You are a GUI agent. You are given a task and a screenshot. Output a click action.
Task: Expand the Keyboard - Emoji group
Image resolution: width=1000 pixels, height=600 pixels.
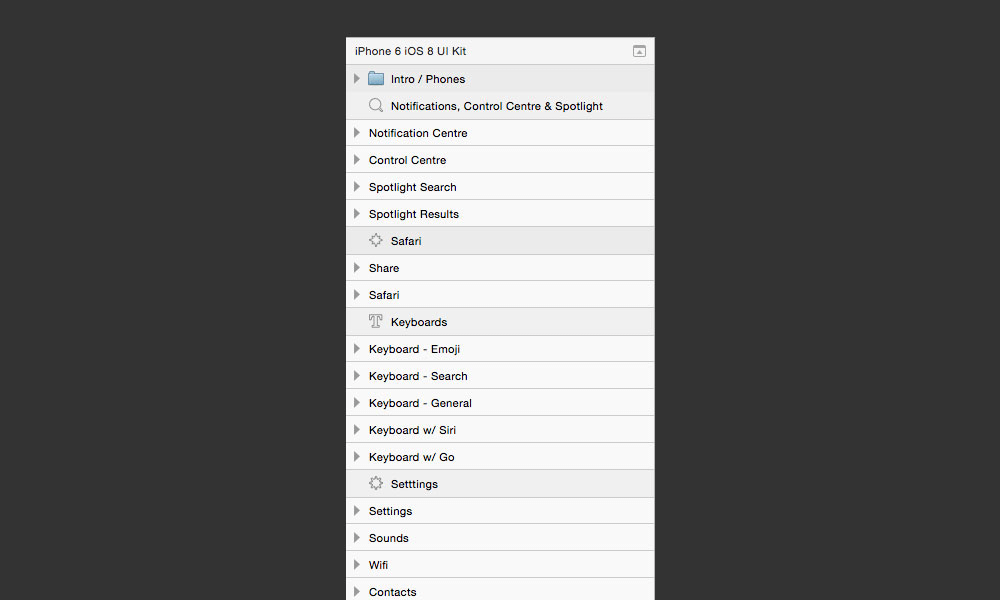tap(357, 348)
